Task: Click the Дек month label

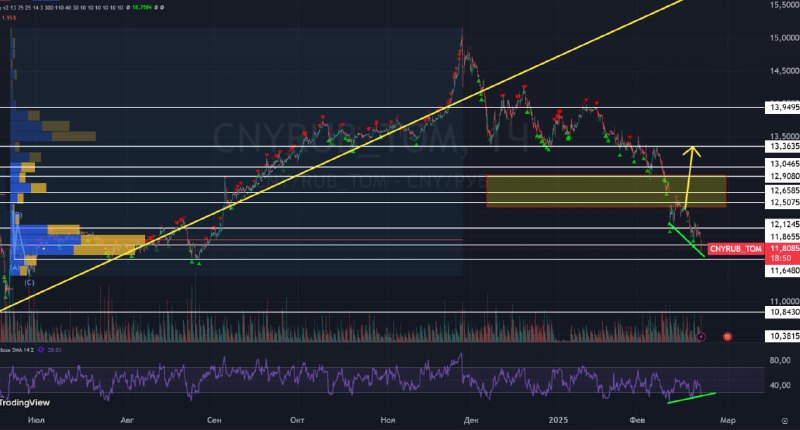Action: 471,420
